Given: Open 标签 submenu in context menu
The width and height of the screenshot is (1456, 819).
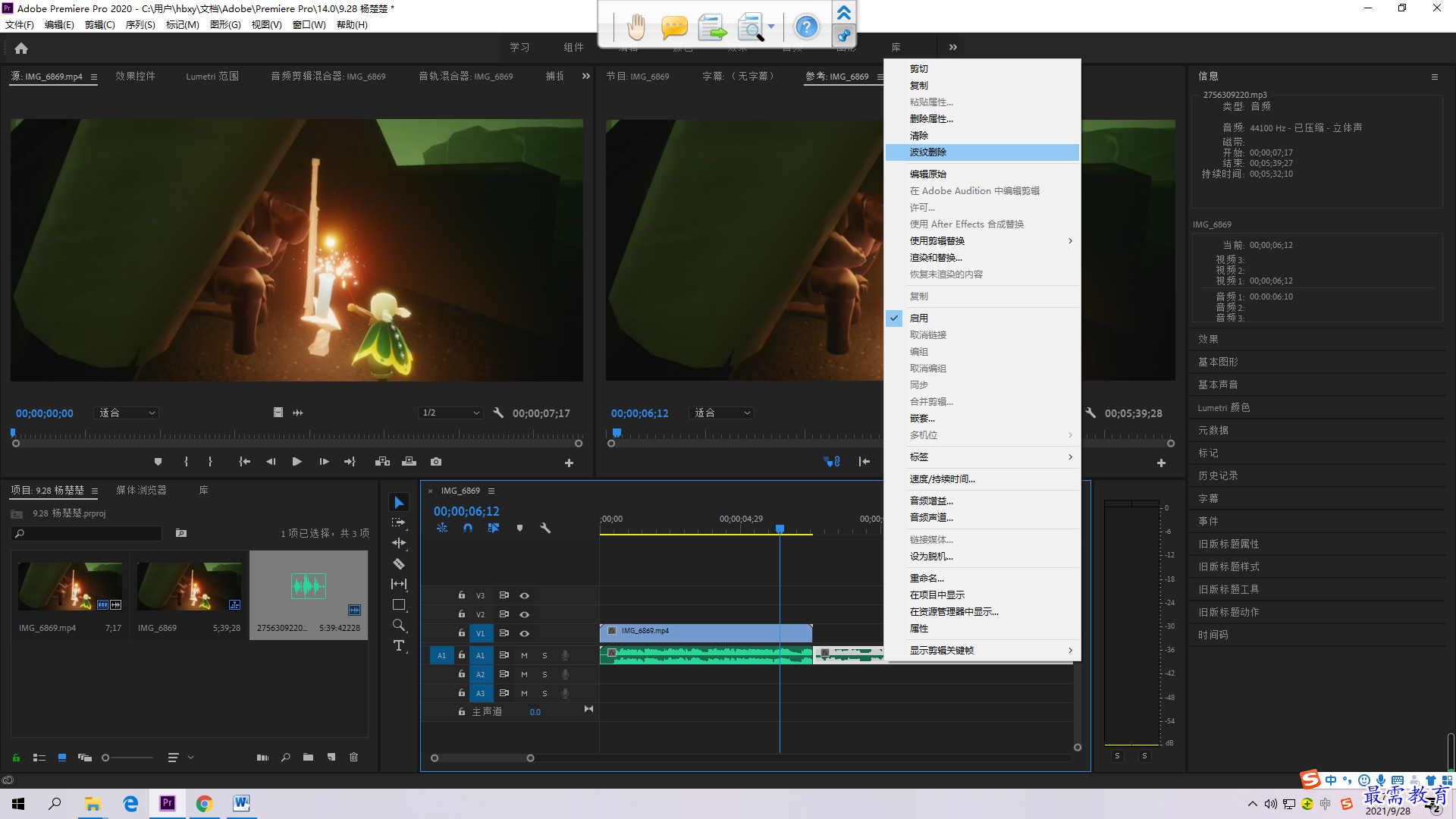Looking at the screenshot, I should coord(983,457).
